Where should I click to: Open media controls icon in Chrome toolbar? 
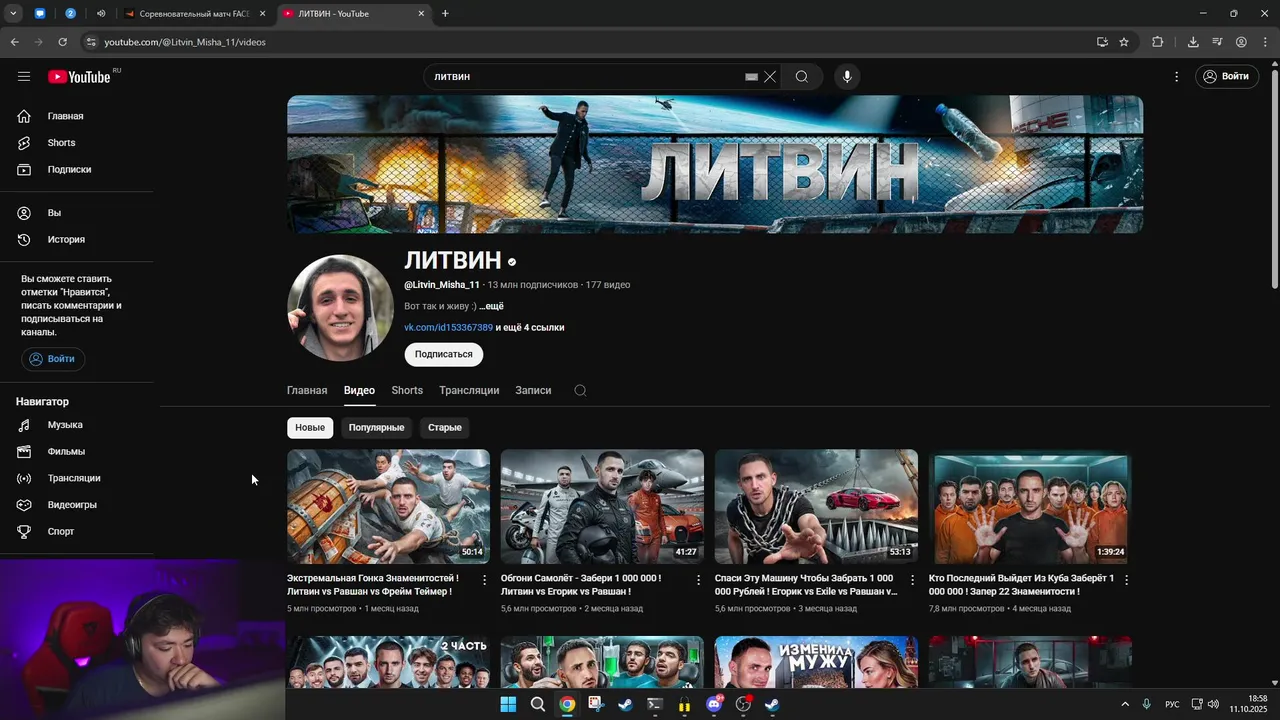1217,42
